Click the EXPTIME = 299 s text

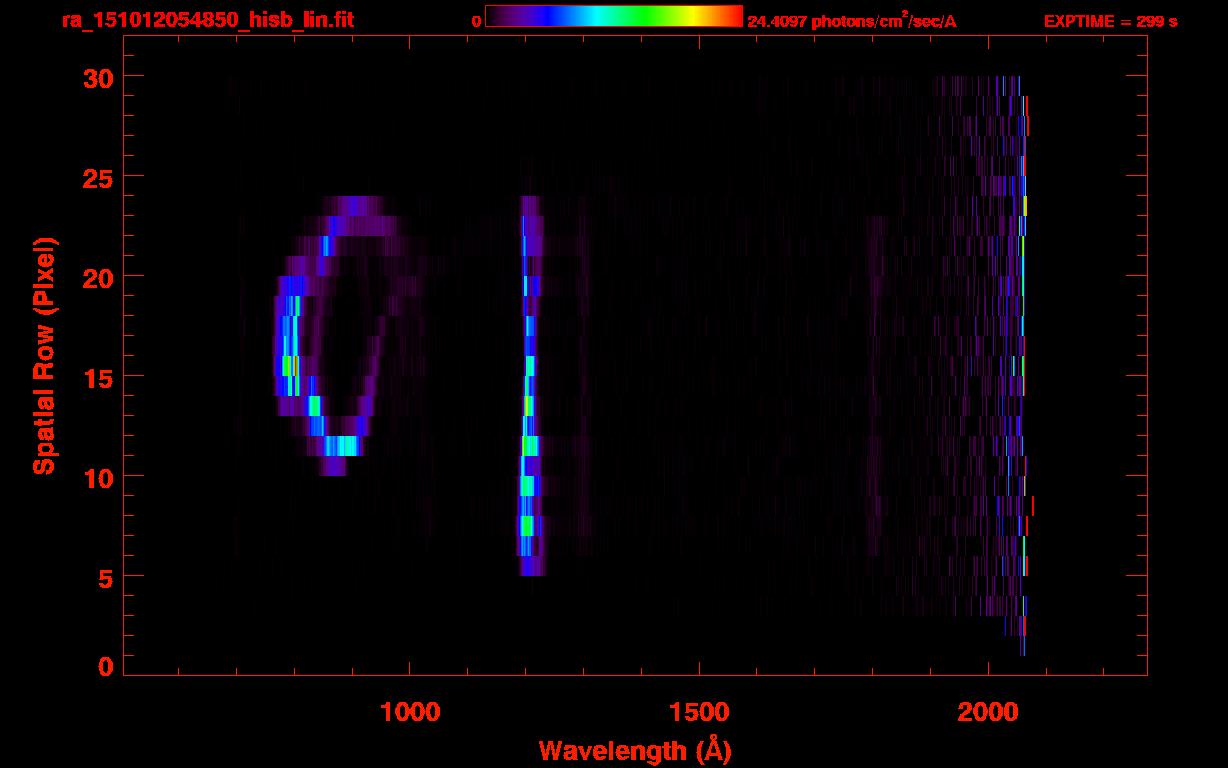pyautogui.click(x=1110, y=21)
